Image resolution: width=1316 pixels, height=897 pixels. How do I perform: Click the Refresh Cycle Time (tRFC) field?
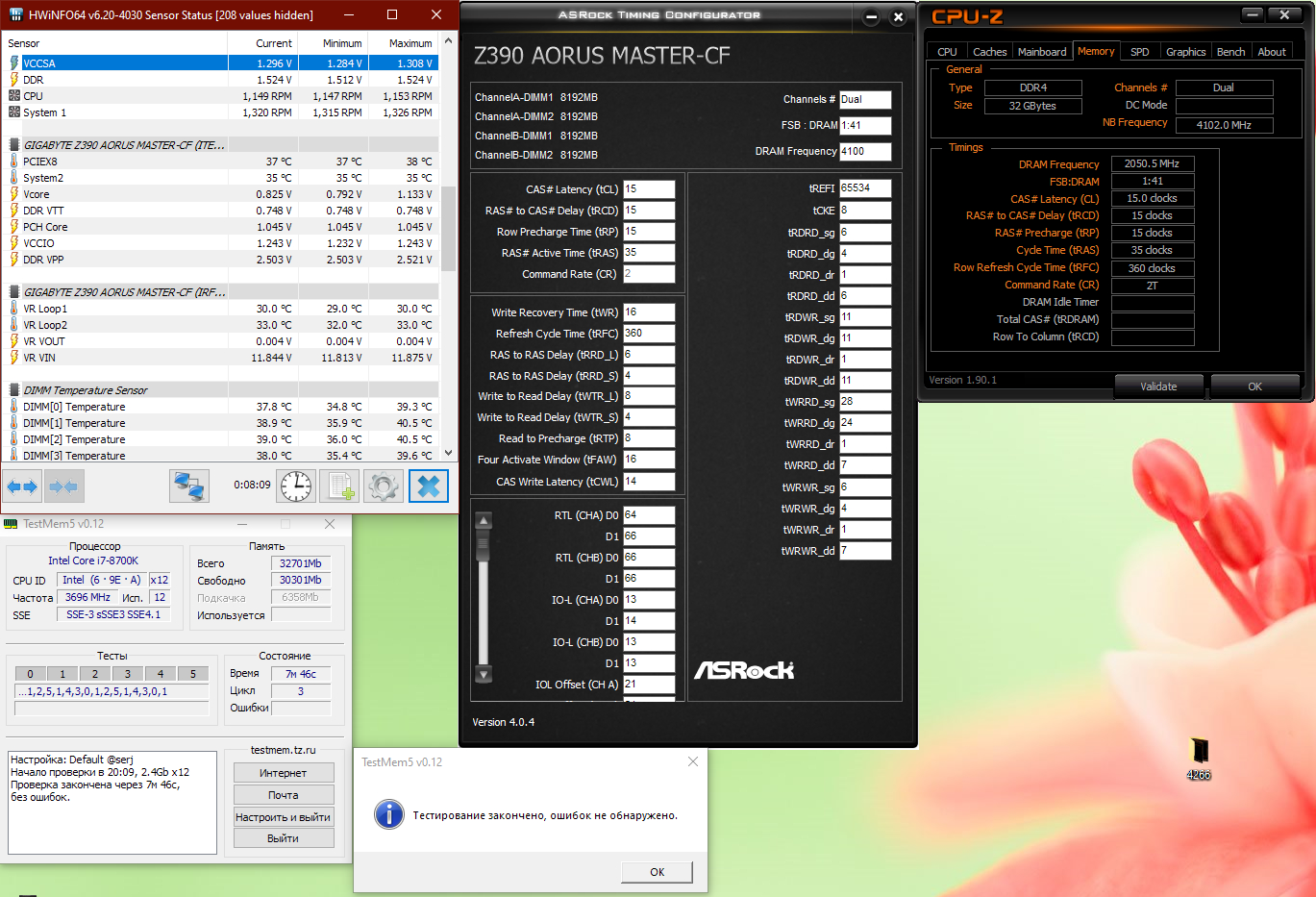[649, 334]
